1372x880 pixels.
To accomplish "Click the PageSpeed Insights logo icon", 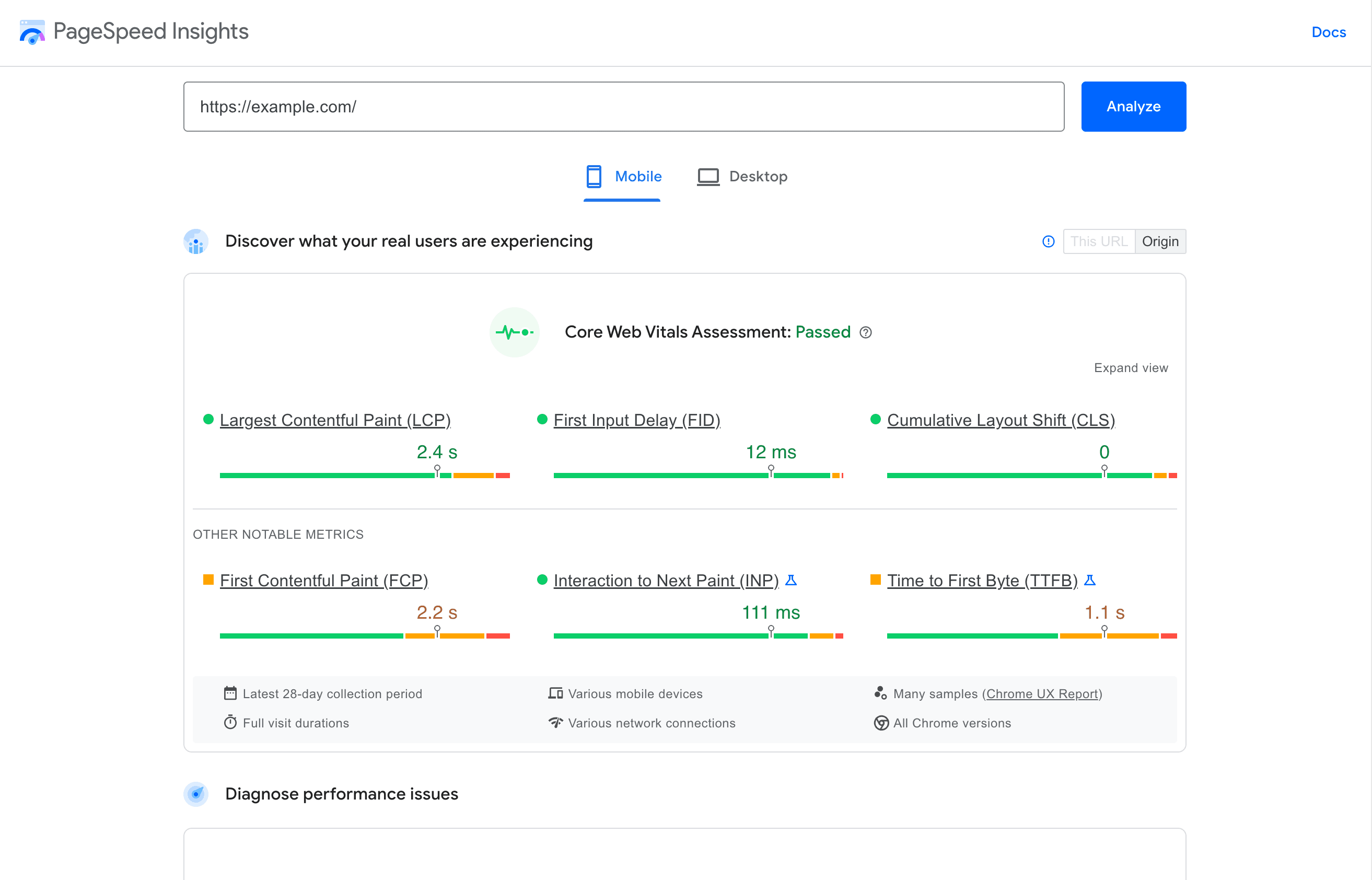I will click(x=32, y=32).
